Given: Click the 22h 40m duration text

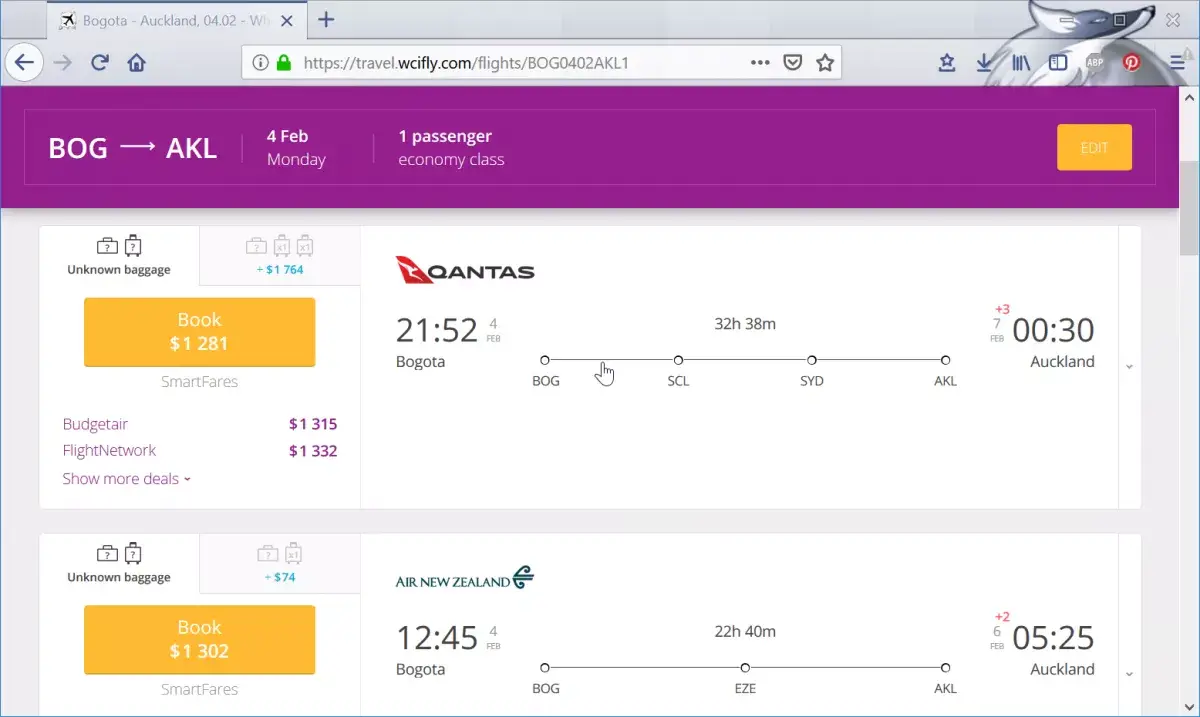Looking at the screenshot, I should (x=745, y=631).
